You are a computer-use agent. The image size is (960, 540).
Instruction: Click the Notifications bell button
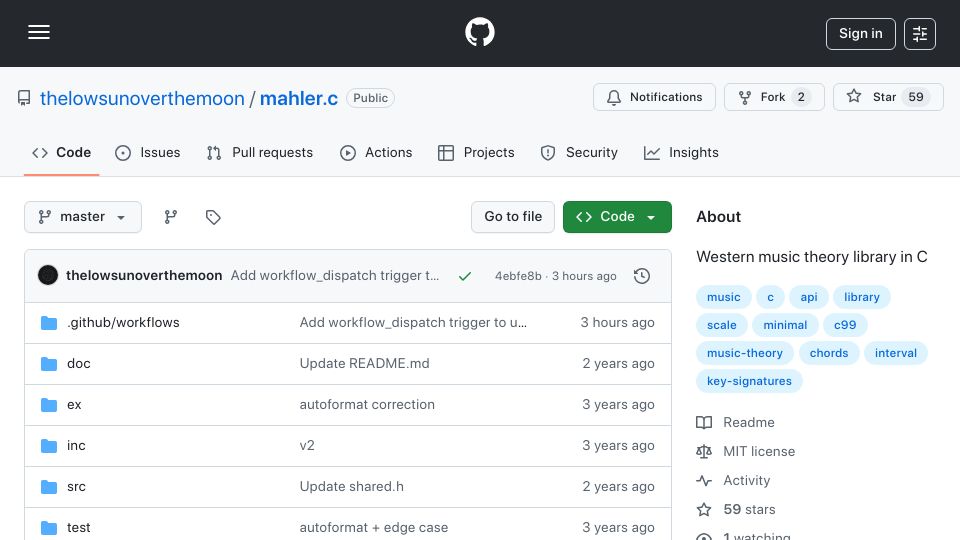[654, 97]
